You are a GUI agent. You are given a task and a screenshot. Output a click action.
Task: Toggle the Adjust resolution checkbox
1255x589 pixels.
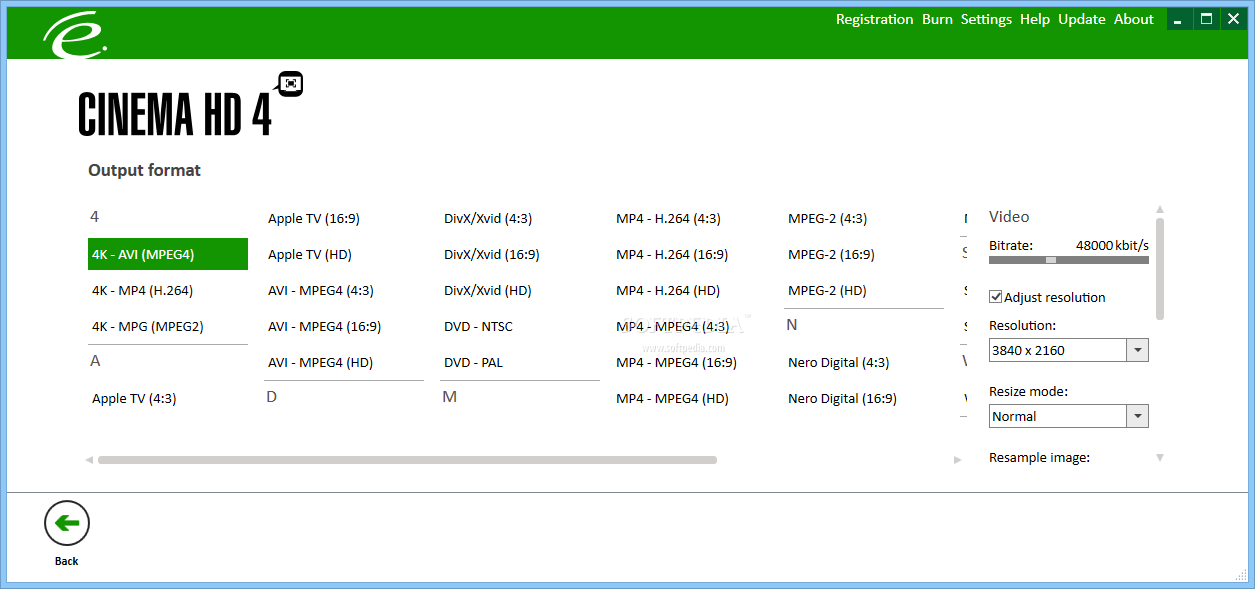click(996, 297)
